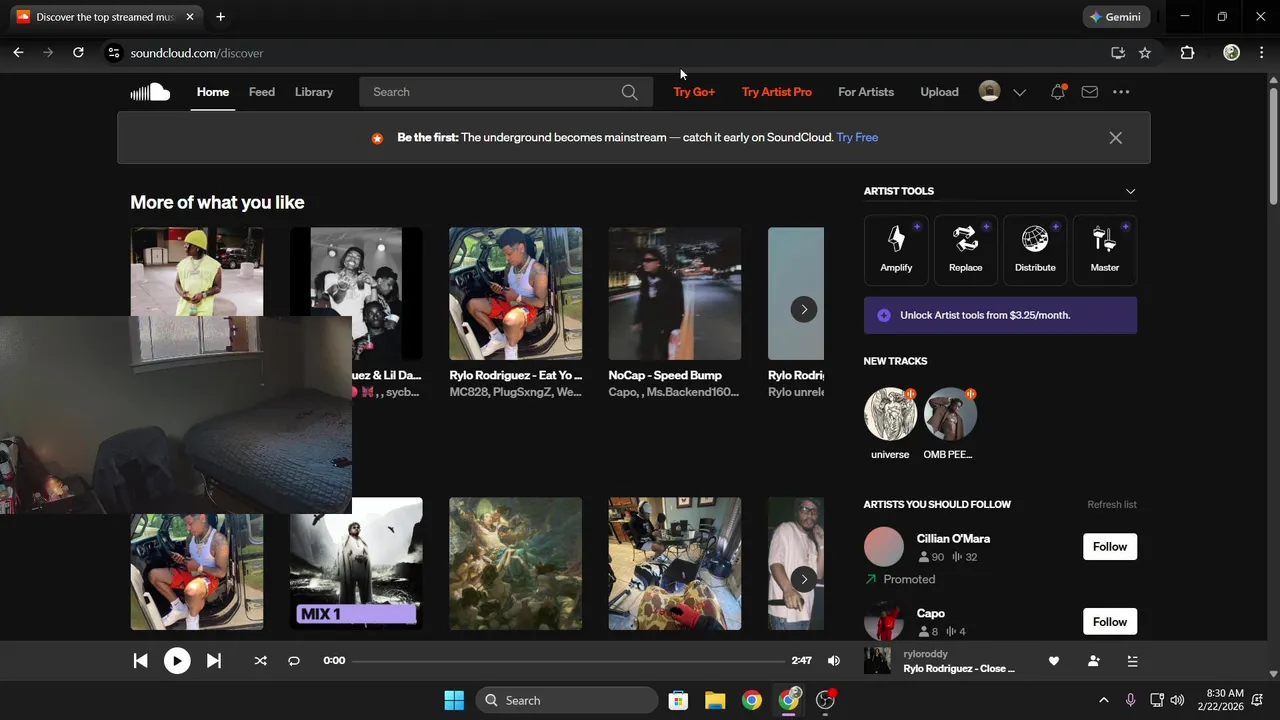Screen dimensions: 1280x720
Task: Follow ryloroddy from the player bar
Action: pos(1093,661)
